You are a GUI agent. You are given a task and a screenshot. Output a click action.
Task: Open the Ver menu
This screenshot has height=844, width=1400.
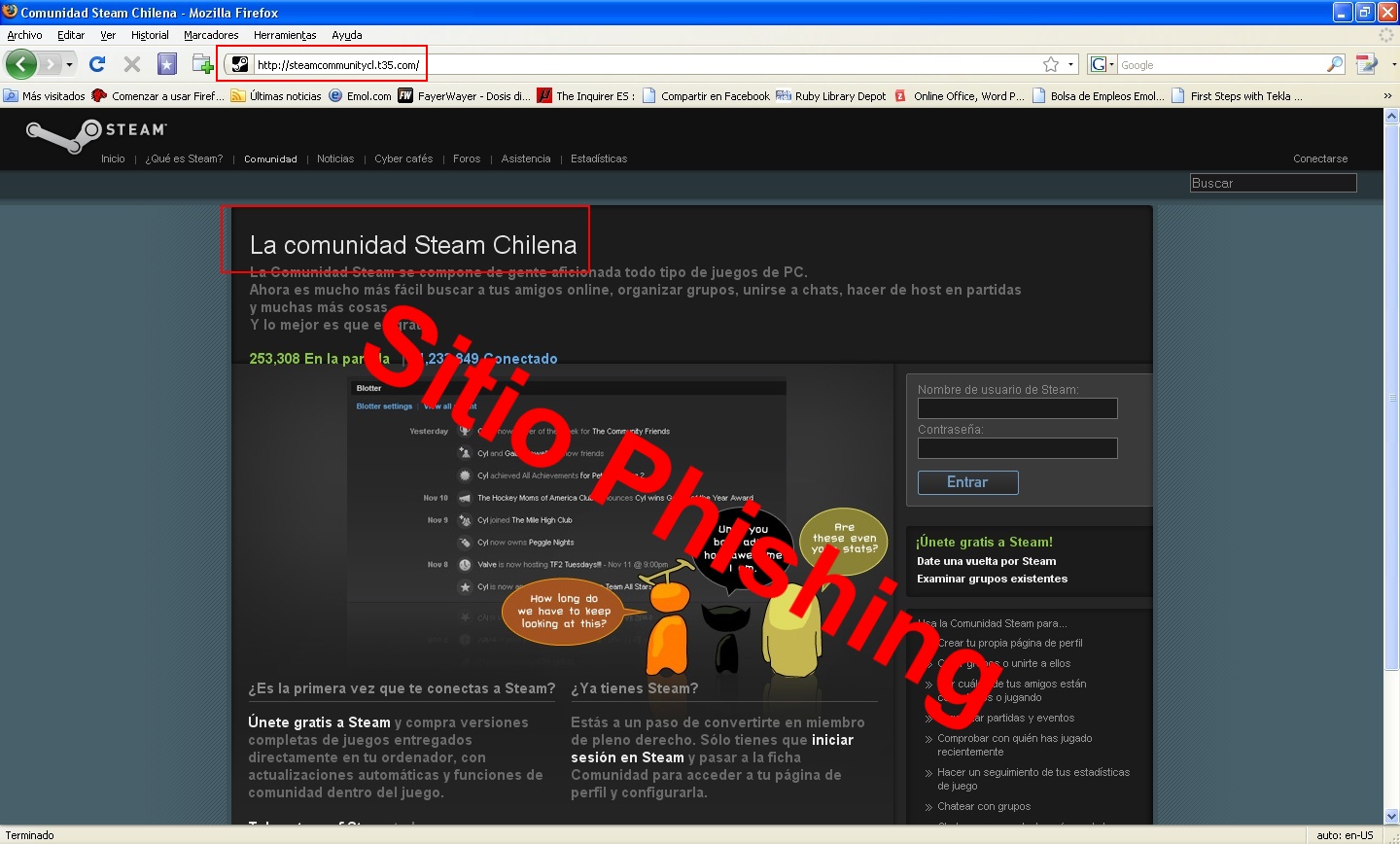coord(108,35)
